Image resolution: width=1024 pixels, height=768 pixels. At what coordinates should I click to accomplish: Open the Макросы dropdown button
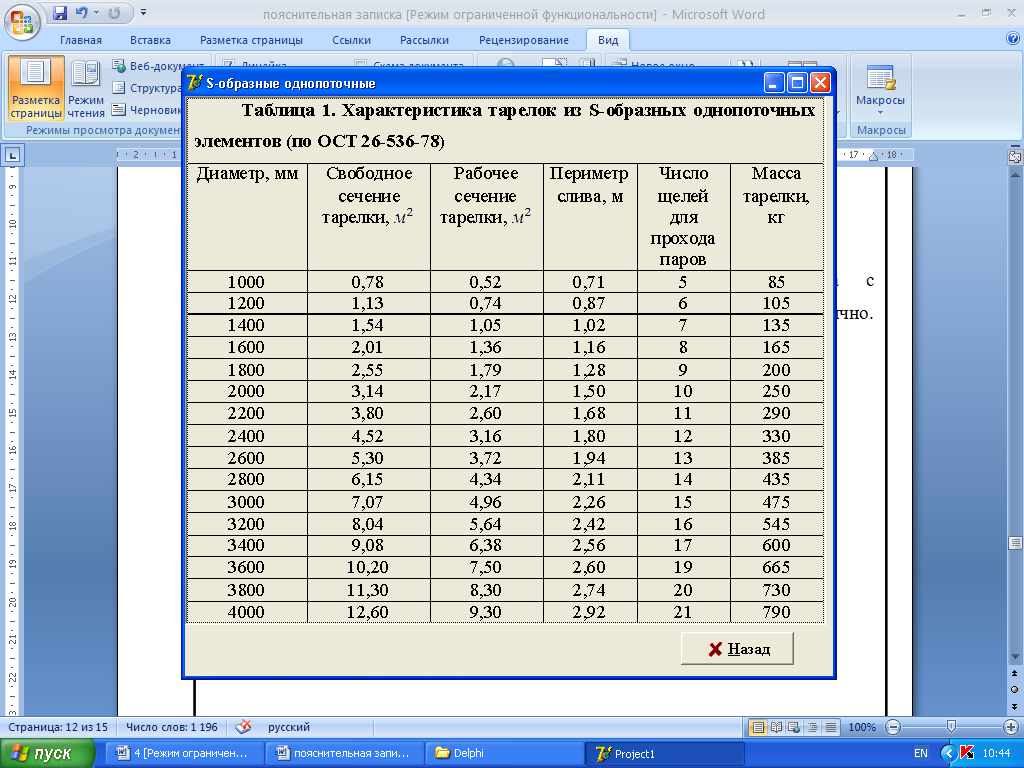point(880,89)
